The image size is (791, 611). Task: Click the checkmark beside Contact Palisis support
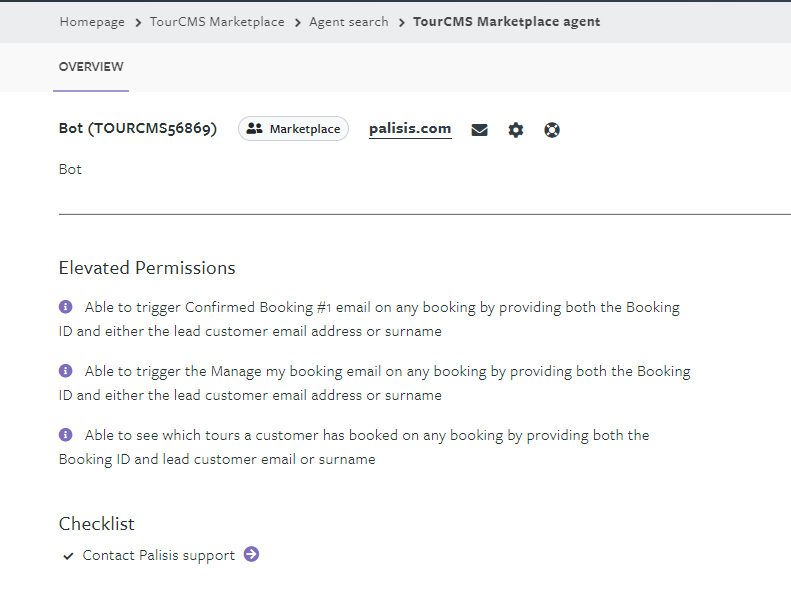pyautogui.click(x=68, y=556)
